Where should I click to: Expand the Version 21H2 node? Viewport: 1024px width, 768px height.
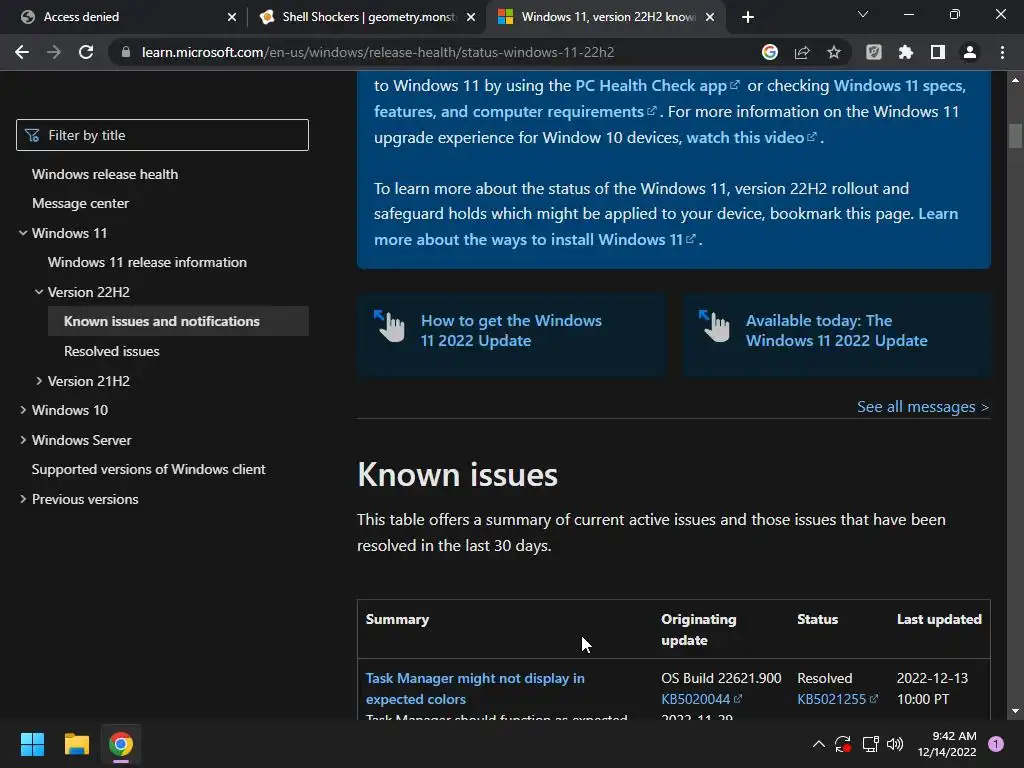coord(39,381)
